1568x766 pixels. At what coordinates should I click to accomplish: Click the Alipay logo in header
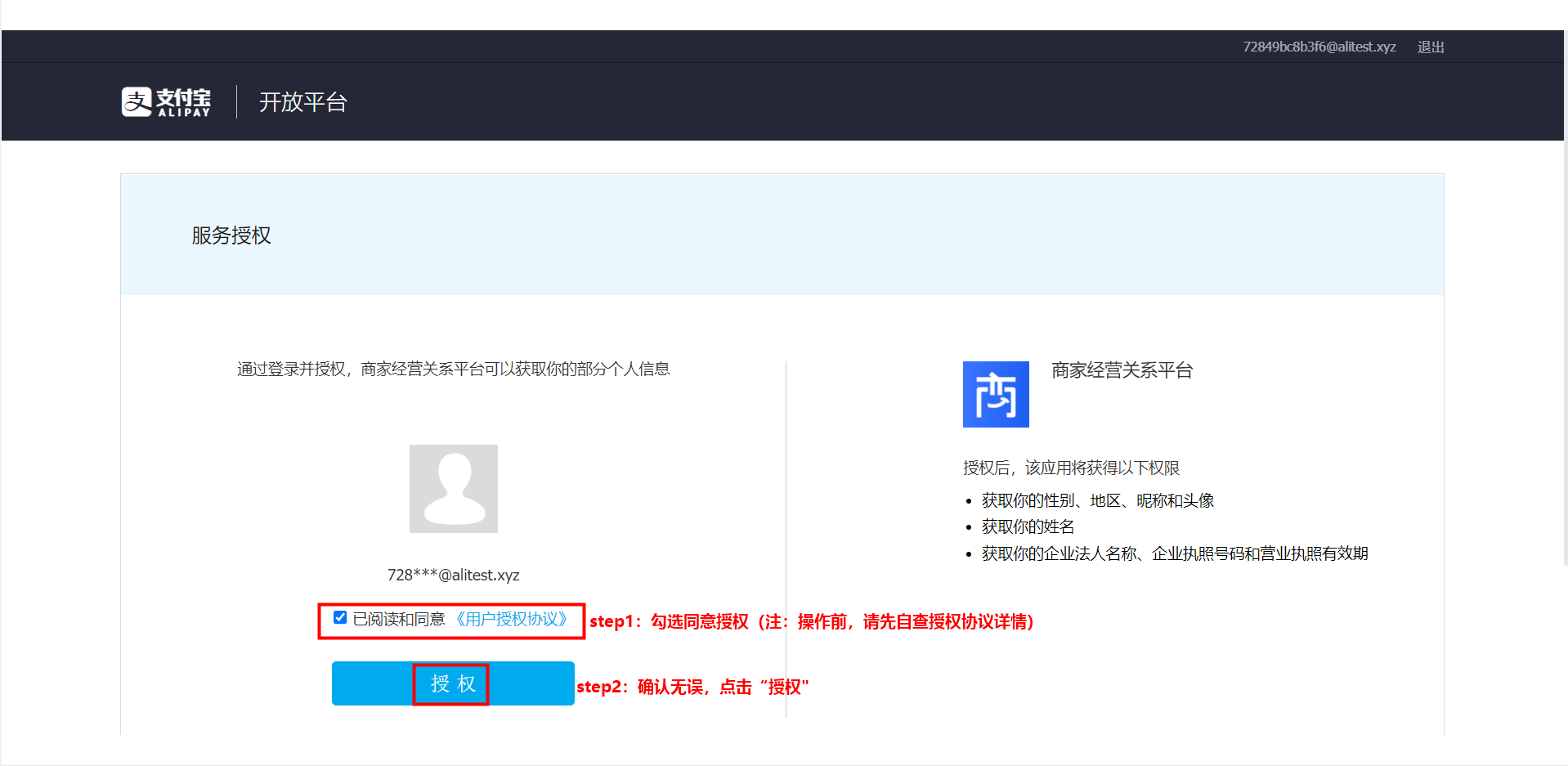166,102
